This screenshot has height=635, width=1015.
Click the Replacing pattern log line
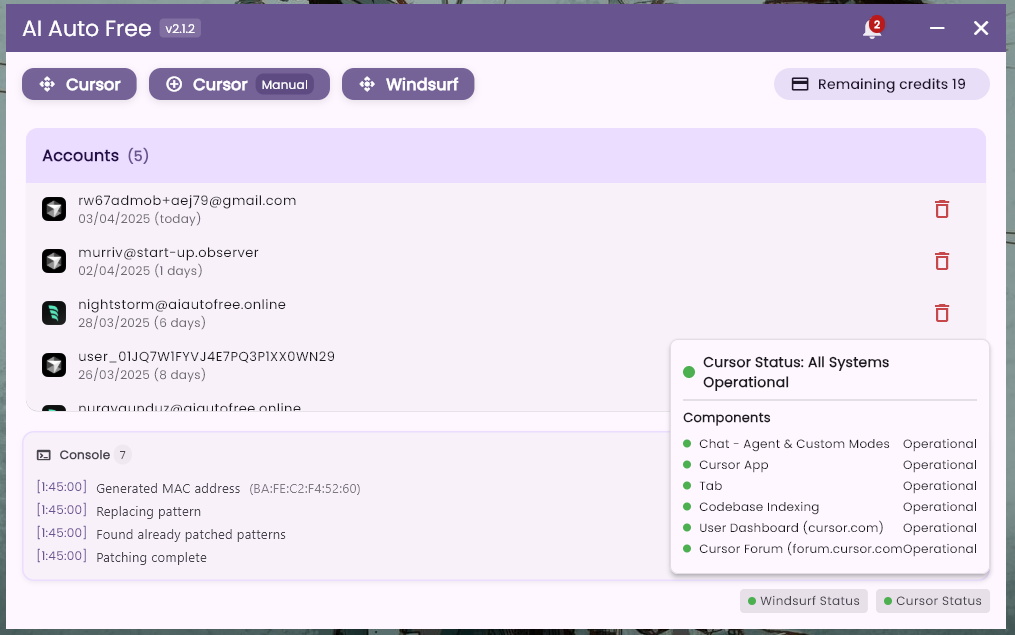point(118,511)
